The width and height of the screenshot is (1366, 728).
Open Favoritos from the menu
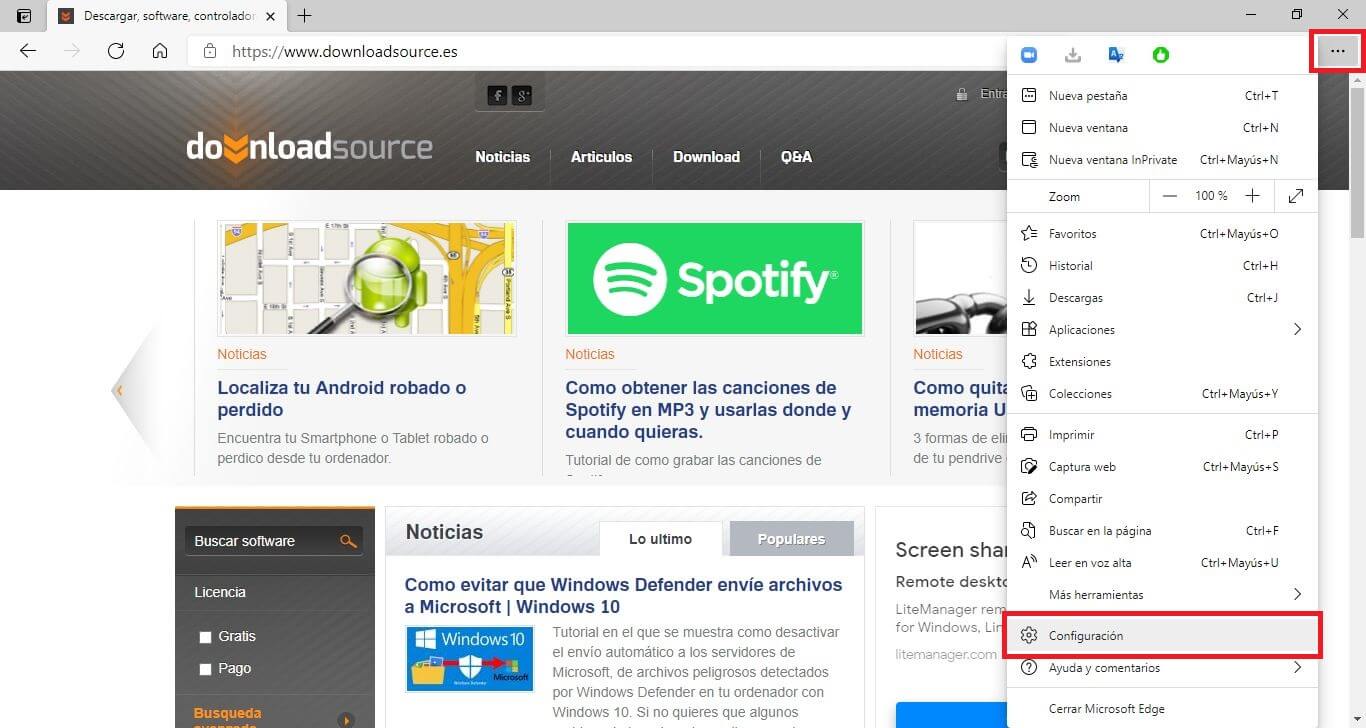1162,234
